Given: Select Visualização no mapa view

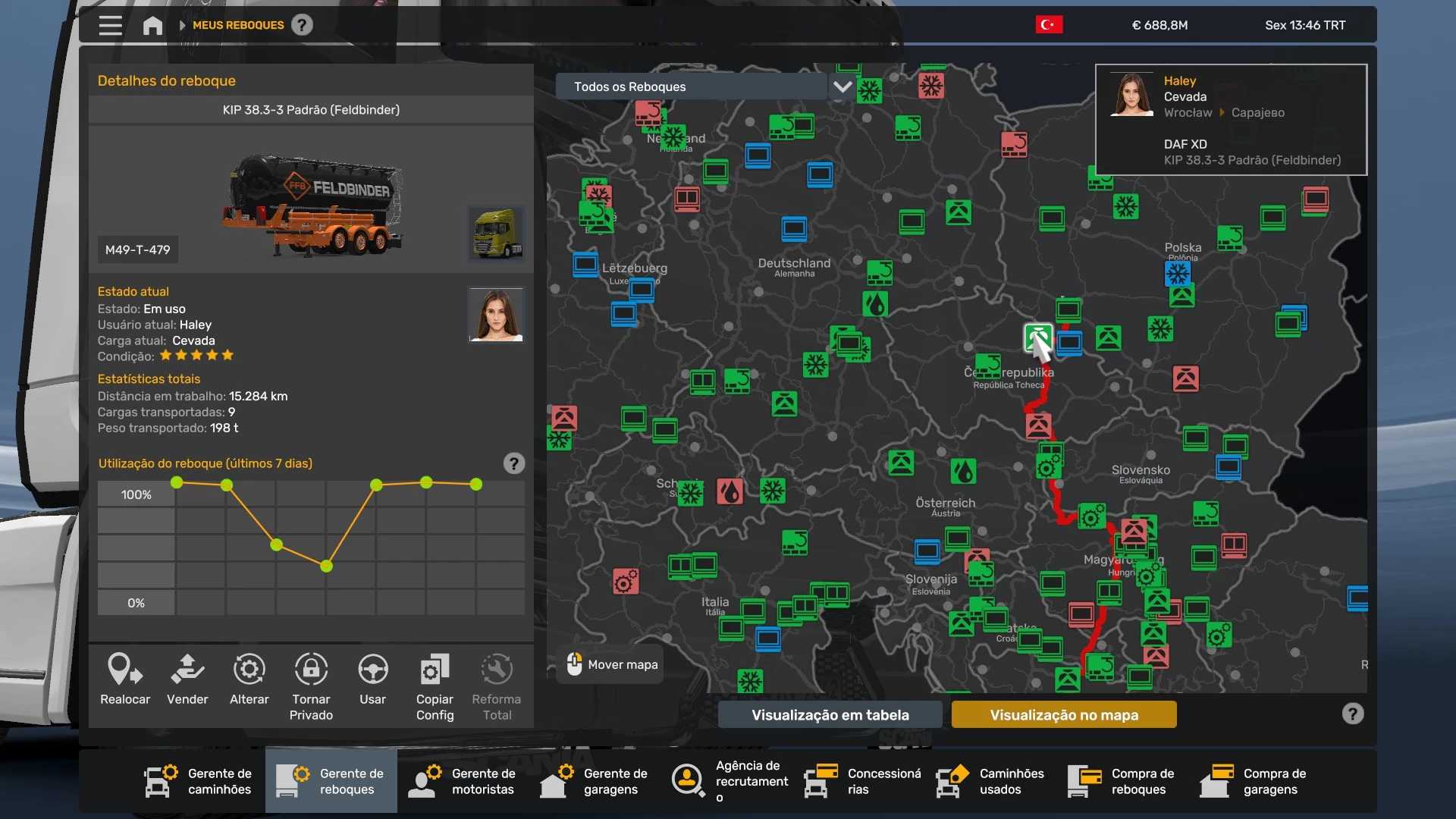Looking at the screenshot, I should click(1063, 714).
